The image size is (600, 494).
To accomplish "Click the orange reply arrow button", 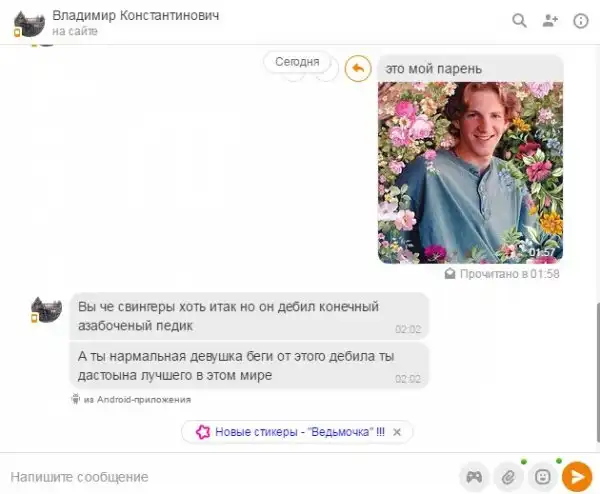I will tap(358, 69).
